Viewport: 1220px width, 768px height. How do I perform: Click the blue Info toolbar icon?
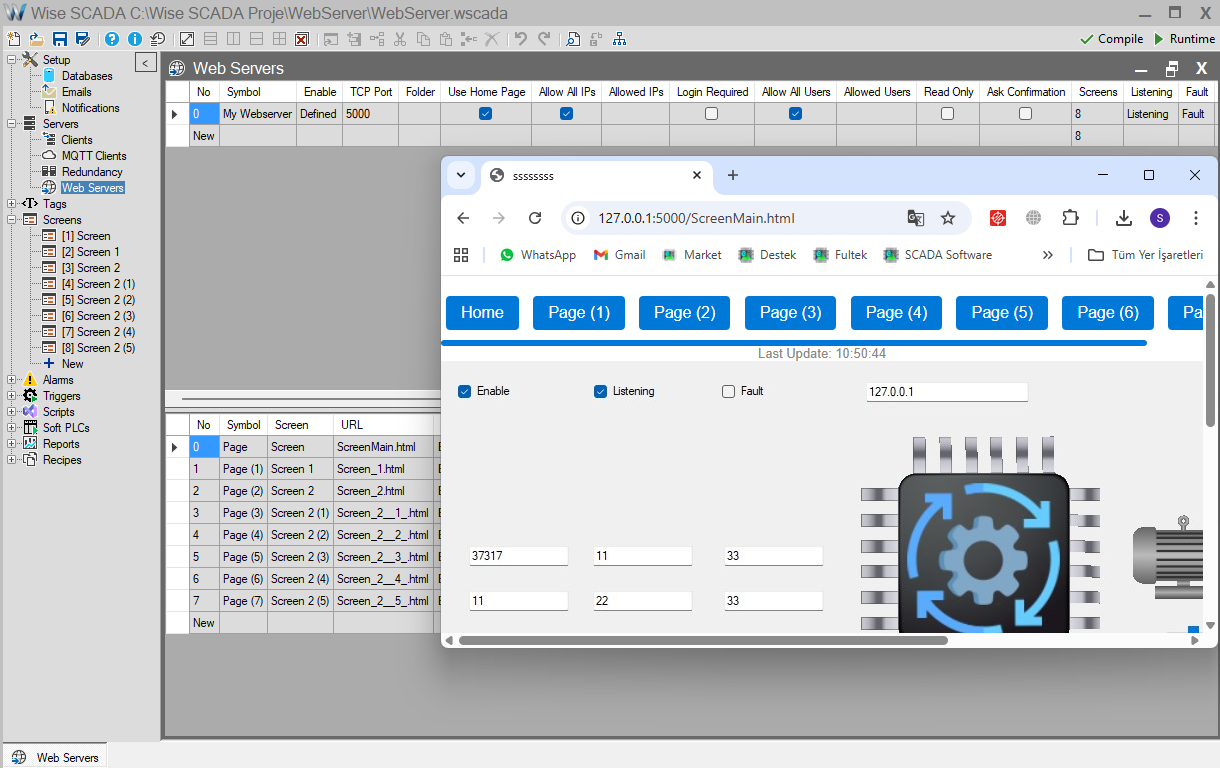(x=134, y=39)
